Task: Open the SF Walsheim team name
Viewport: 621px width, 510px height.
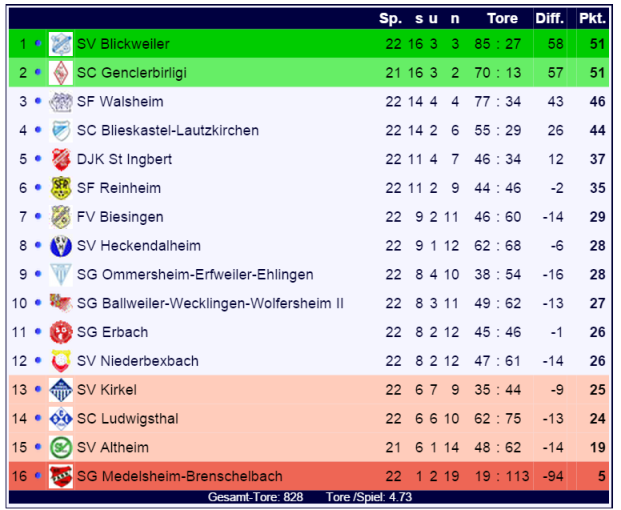Action: point(120,102)
